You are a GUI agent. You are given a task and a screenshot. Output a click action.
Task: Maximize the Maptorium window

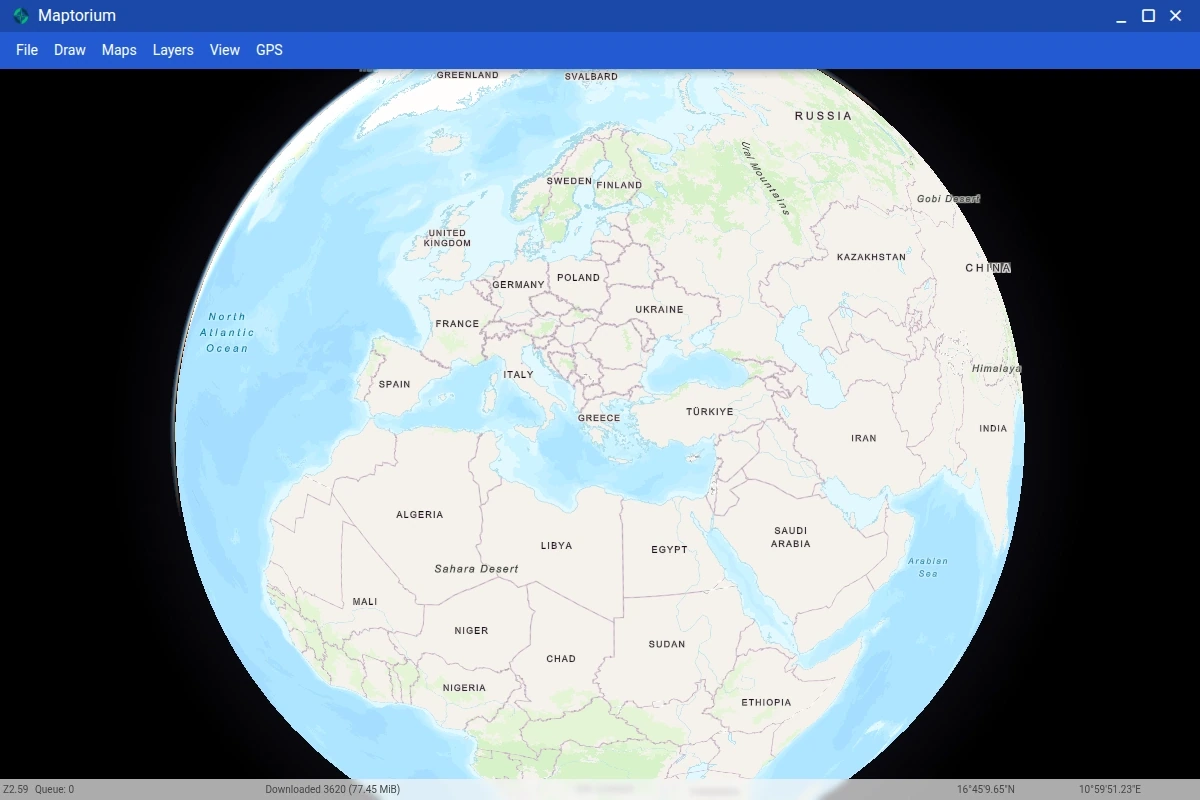click(x=1149, y=16)
